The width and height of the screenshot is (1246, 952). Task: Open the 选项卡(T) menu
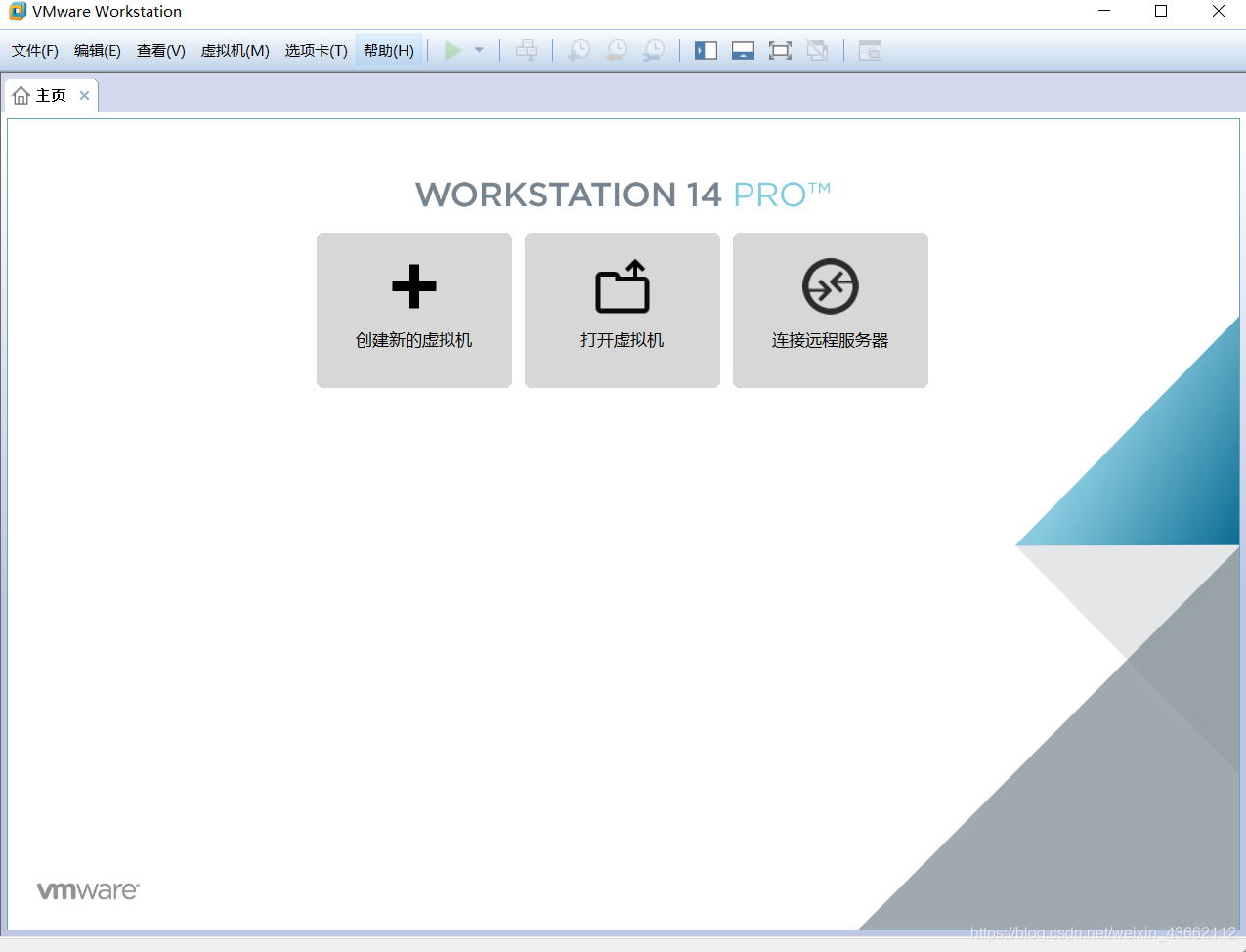(317, 51)
